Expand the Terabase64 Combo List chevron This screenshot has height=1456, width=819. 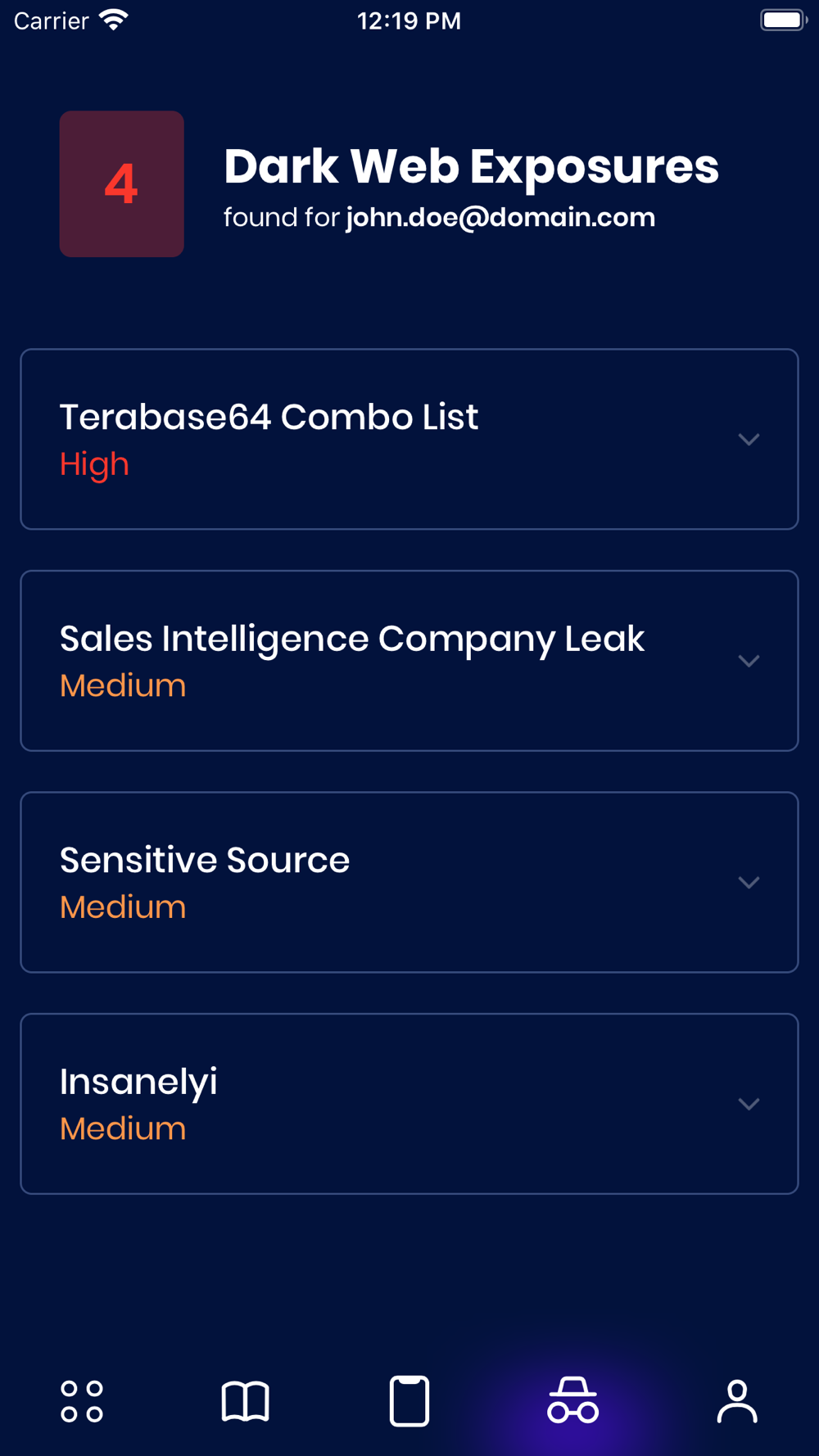(x=749, y=440)
